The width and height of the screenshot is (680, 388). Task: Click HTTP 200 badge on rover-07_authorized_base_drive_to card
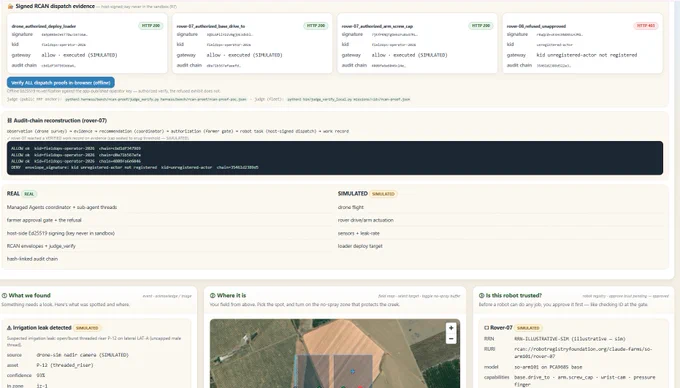(316, 26)
